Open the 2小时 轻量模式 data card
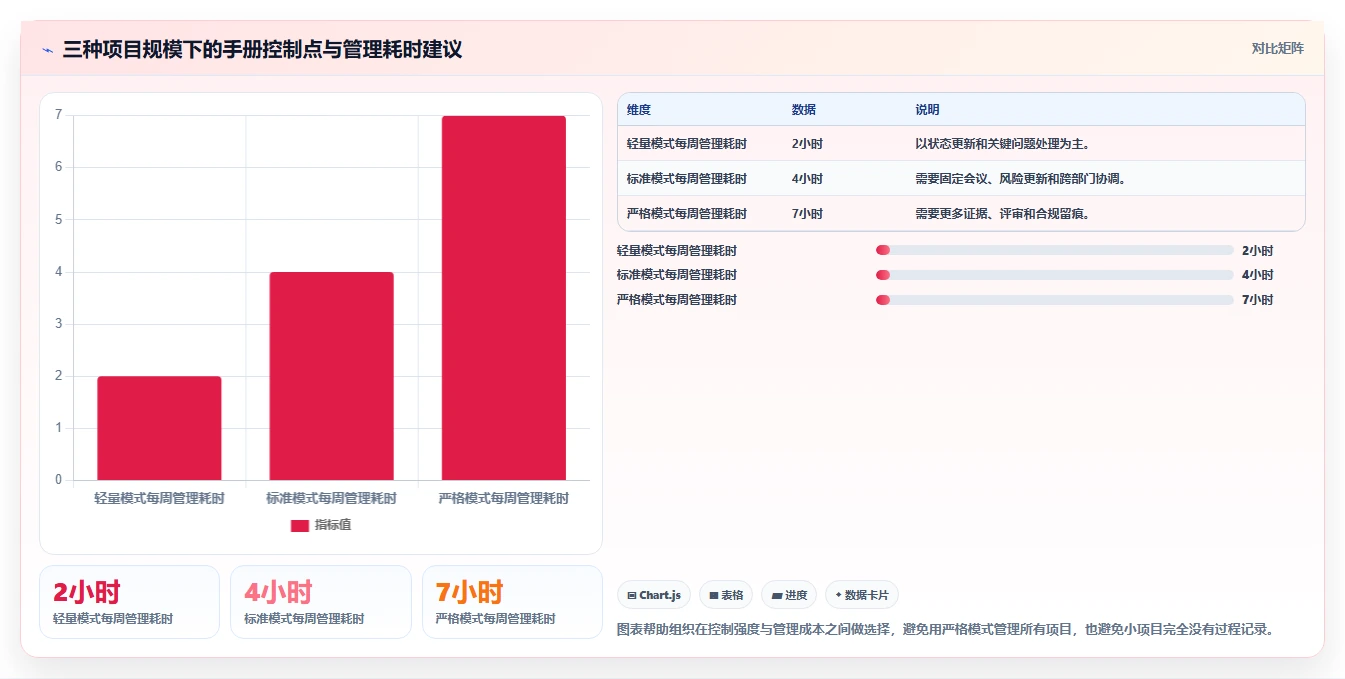This screenshot has height=679, width=1345. [129, 602]
